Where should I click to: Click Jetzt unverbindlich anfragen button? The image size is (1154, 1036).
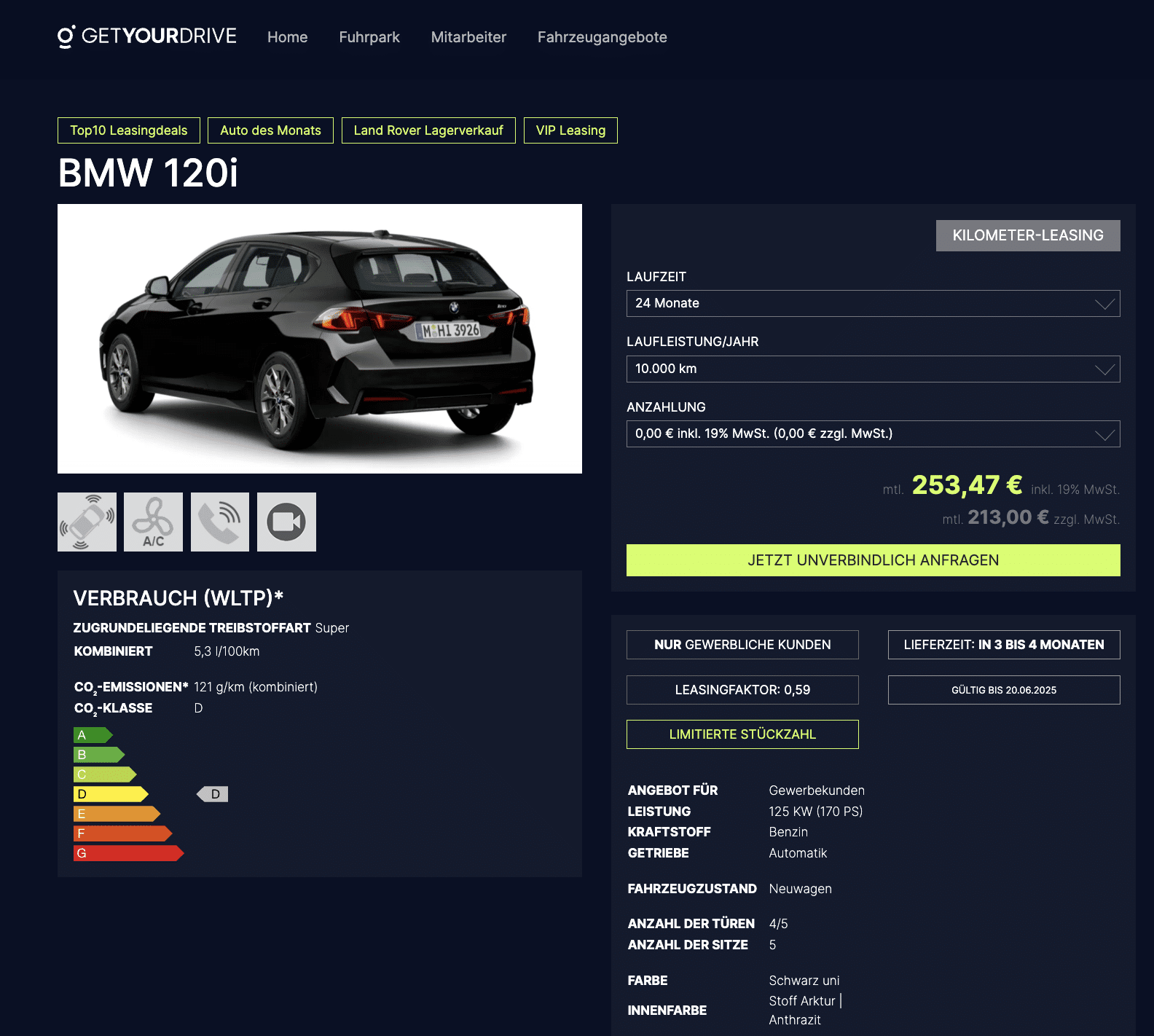pos(873,560)
